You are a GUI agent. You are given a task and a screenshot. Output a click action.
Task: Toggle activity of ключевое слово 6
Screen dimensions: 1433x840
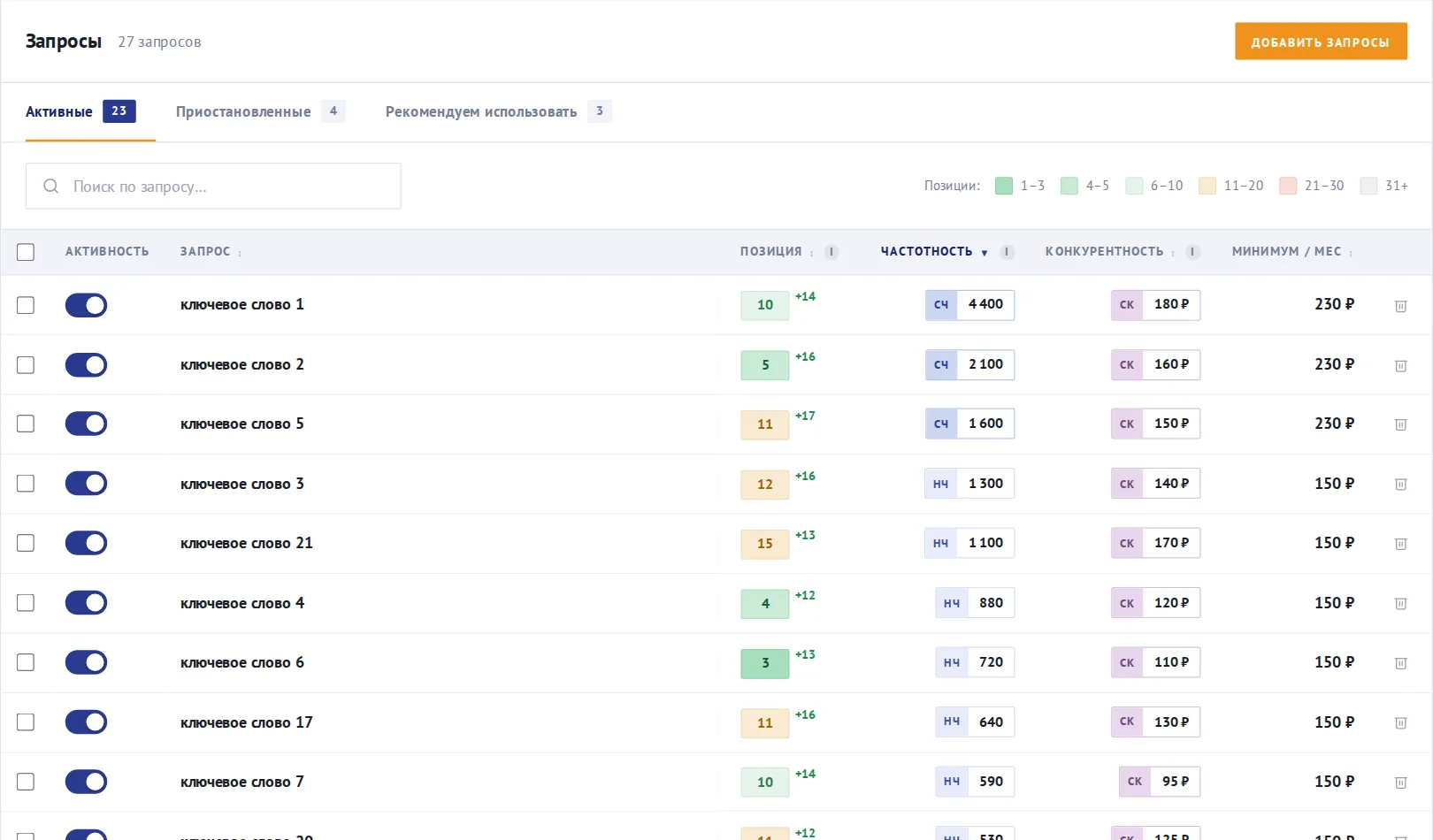[x=86, y=662]
